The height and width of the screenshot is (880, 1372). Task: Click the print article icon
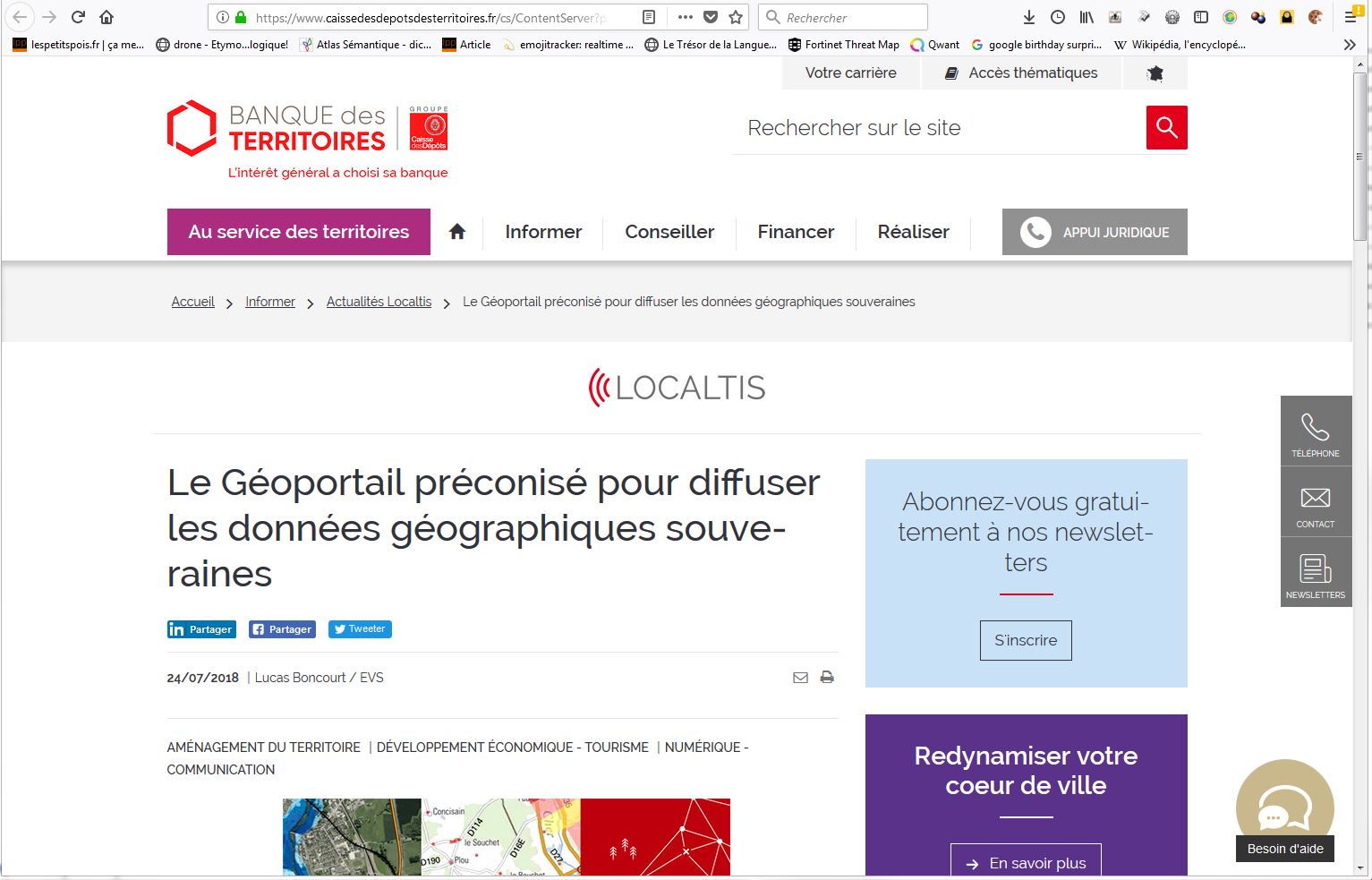(827, 678)
